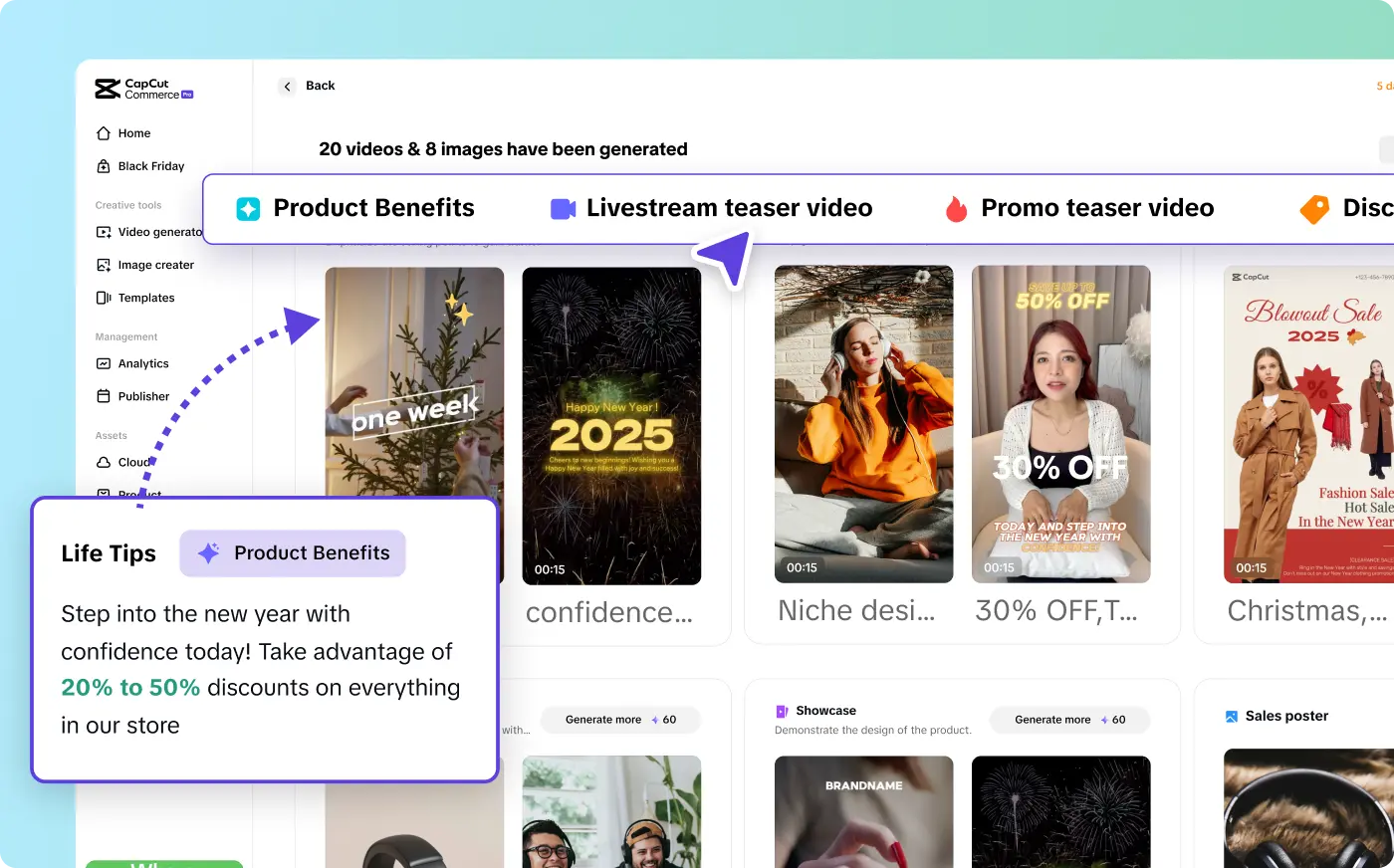The image size is (1394, 868).
Task: Click the Back chevron arrow
Action: (x=287, y=87)
